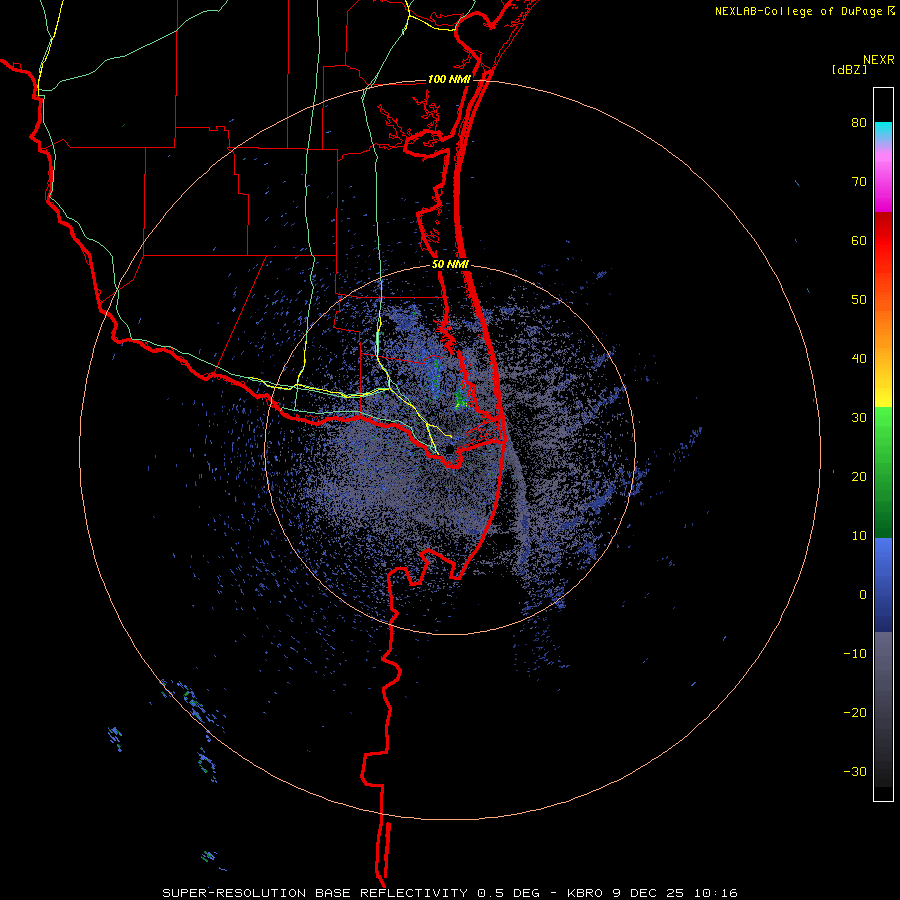Click the 50 value on the dBZ scale
Viewport: 900px width, 900px height.
[x=859, y=300]
